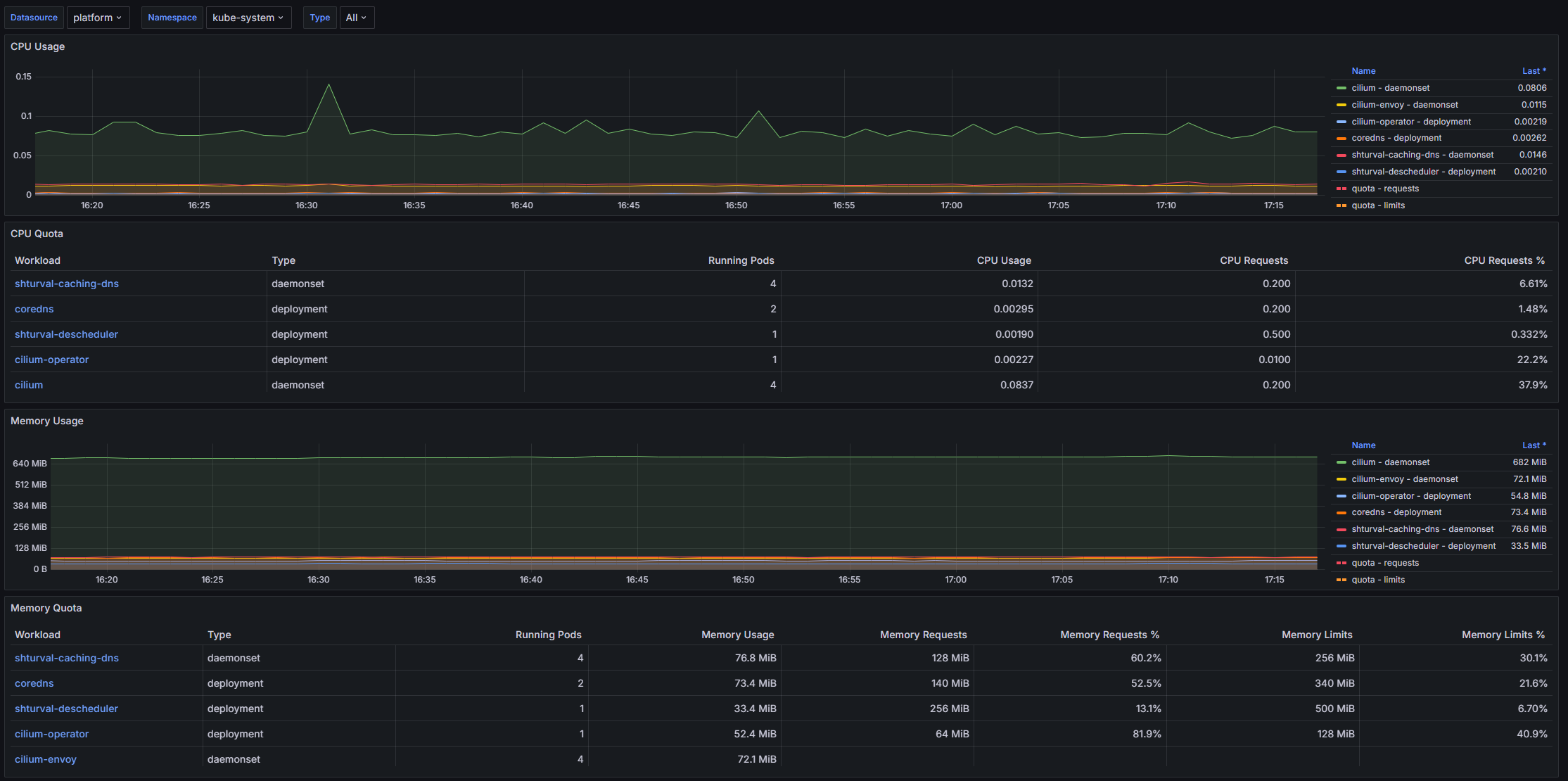The width and height of the screenshot is (1568, 781).
Task: Toggle cilium-operator - deployment in Memory Usage legend
Action: click(1411, 496)
